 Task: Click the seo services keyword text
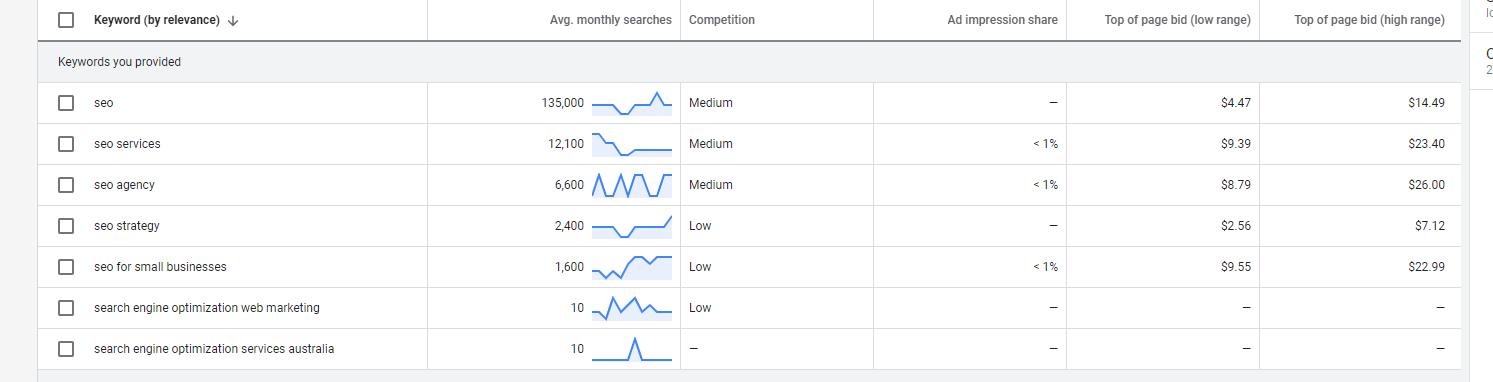[127, 144]
